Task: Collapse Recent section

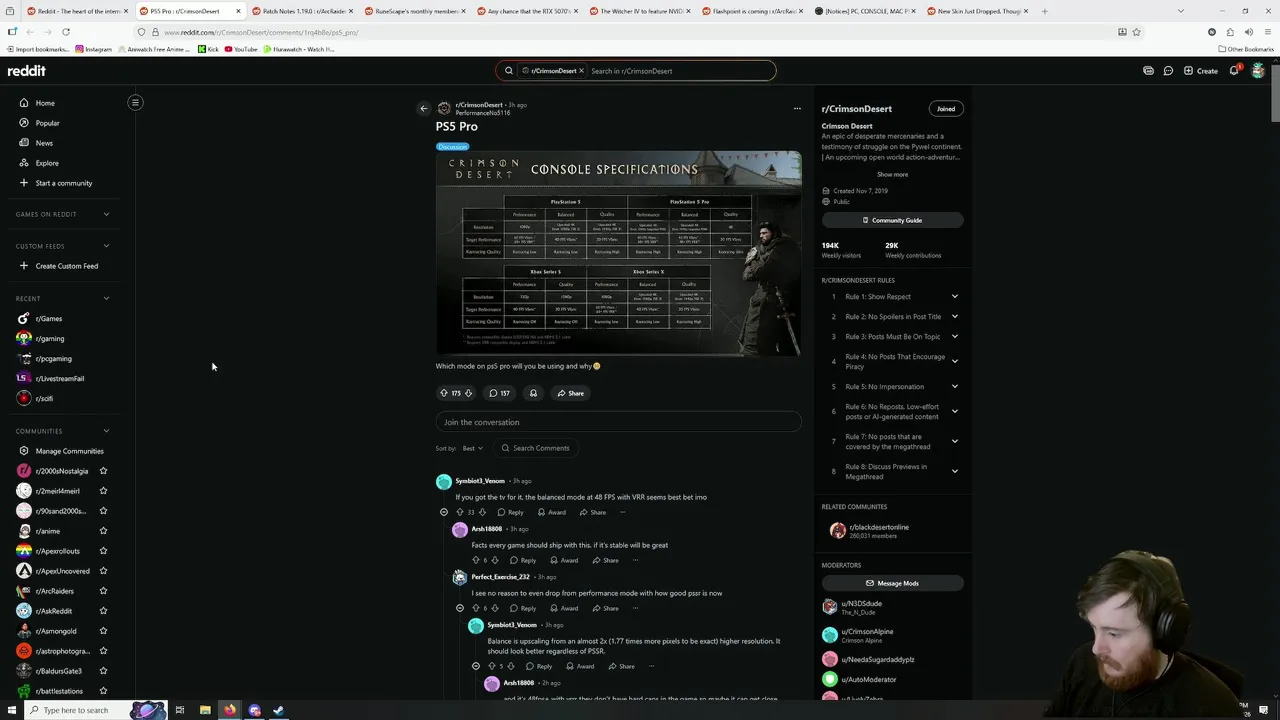Action: click(x=106, y=298)
